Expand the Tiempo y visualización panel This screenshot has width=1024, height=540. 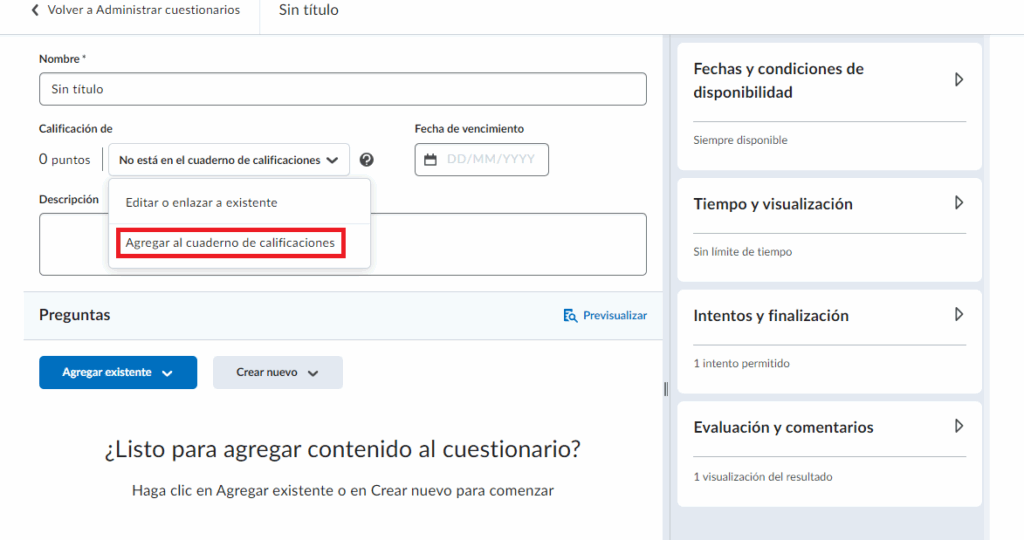click(x=958, y=203)
